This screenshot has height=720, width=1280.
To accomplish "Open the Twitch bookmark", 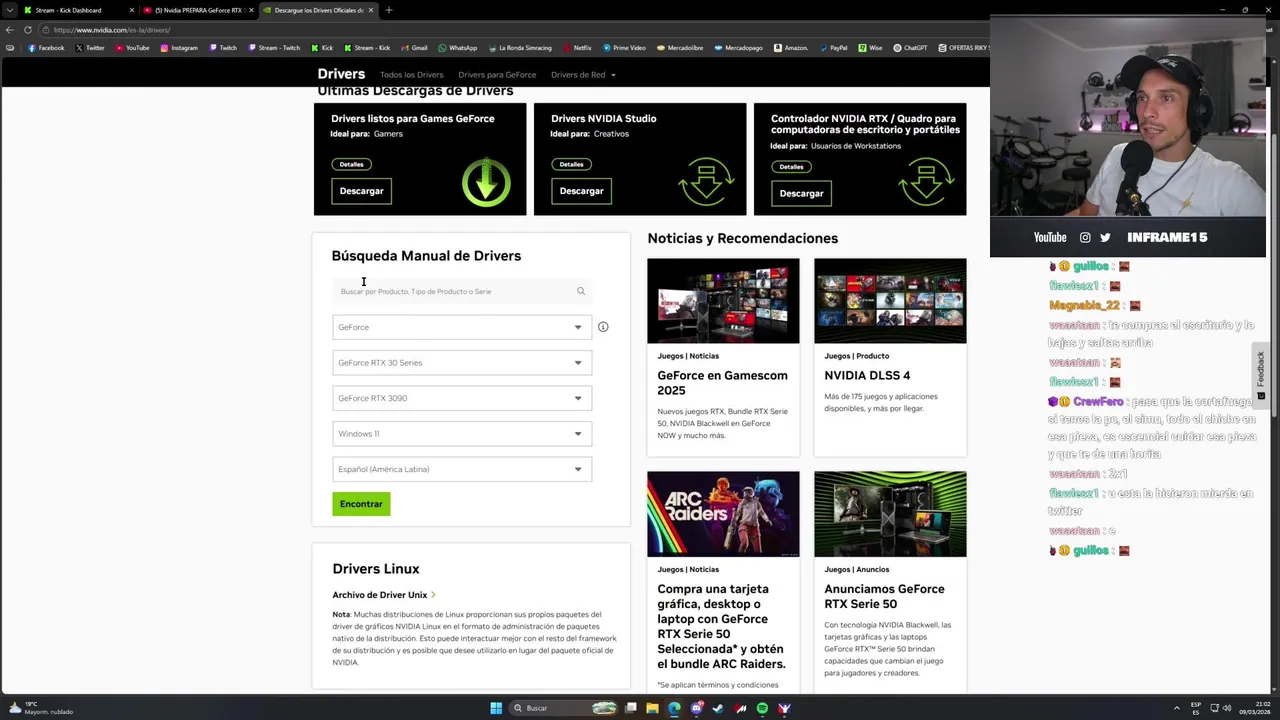I will [x=223, y=48].
